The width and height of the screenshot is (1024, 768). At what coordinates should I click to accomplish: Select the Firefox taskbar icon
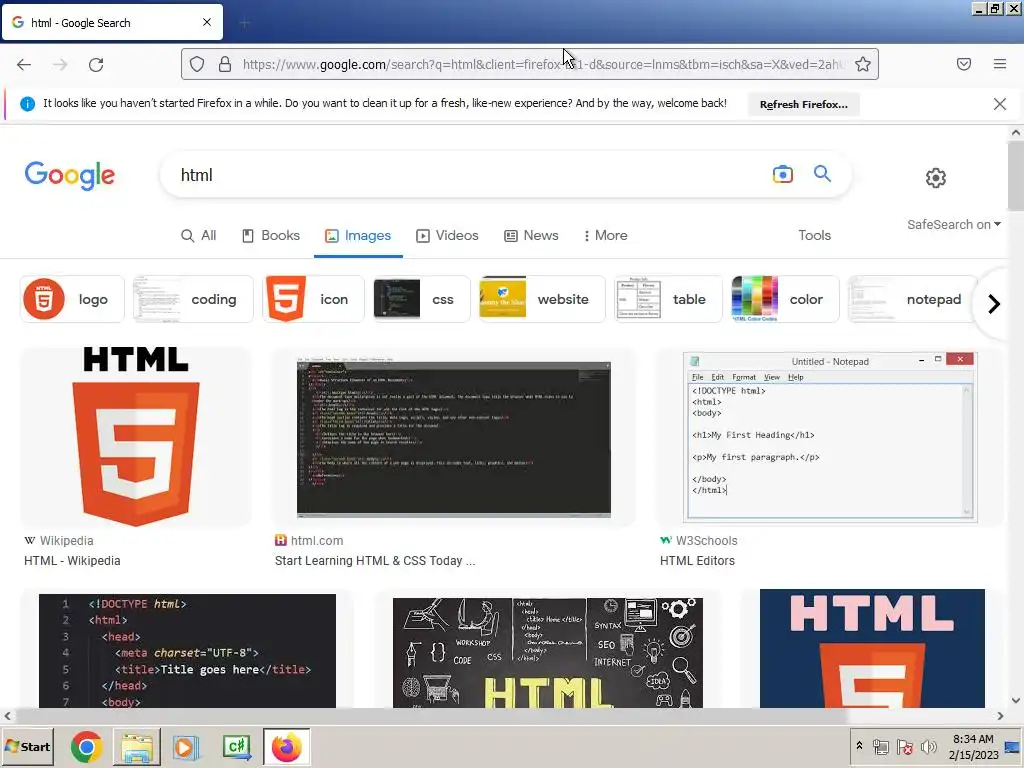tap(287, 746)
